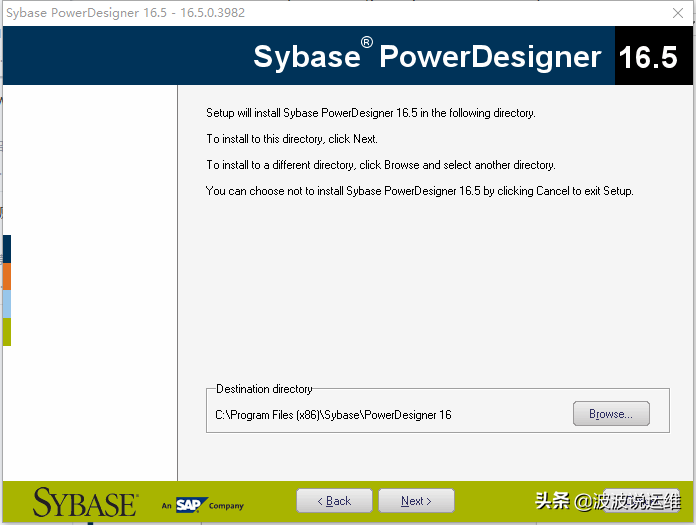
Task: Click the line about clicking Cancel to exit Setup
Action: pos(419,191)
